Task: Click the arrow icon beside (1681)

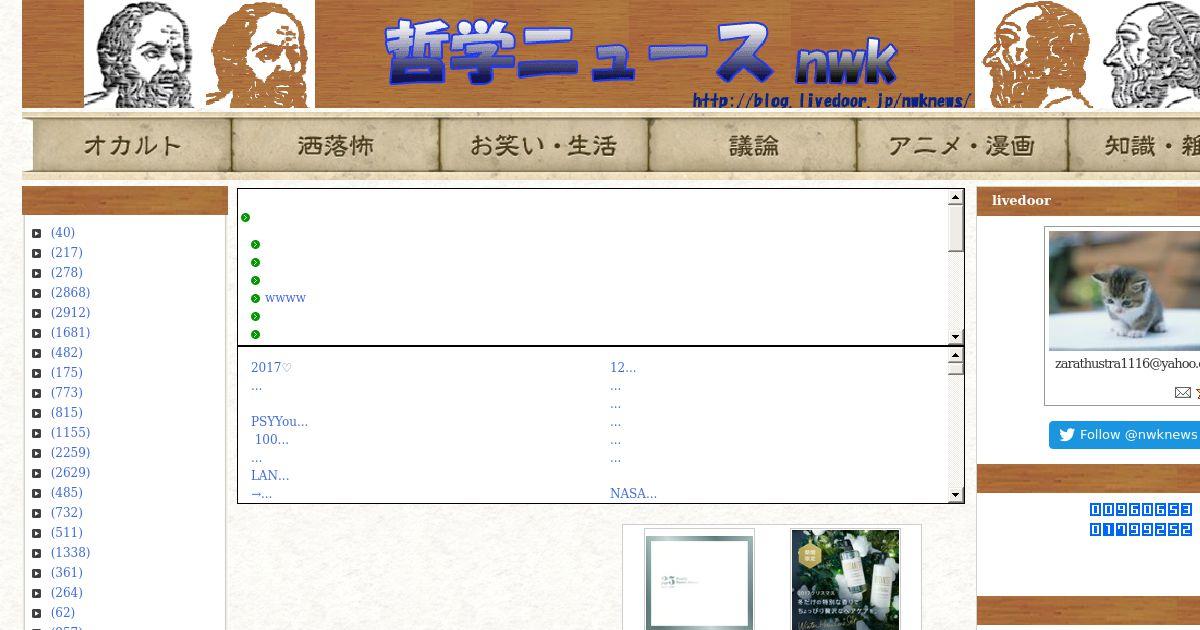Action: pyautogui.click(x=37, y=333)
